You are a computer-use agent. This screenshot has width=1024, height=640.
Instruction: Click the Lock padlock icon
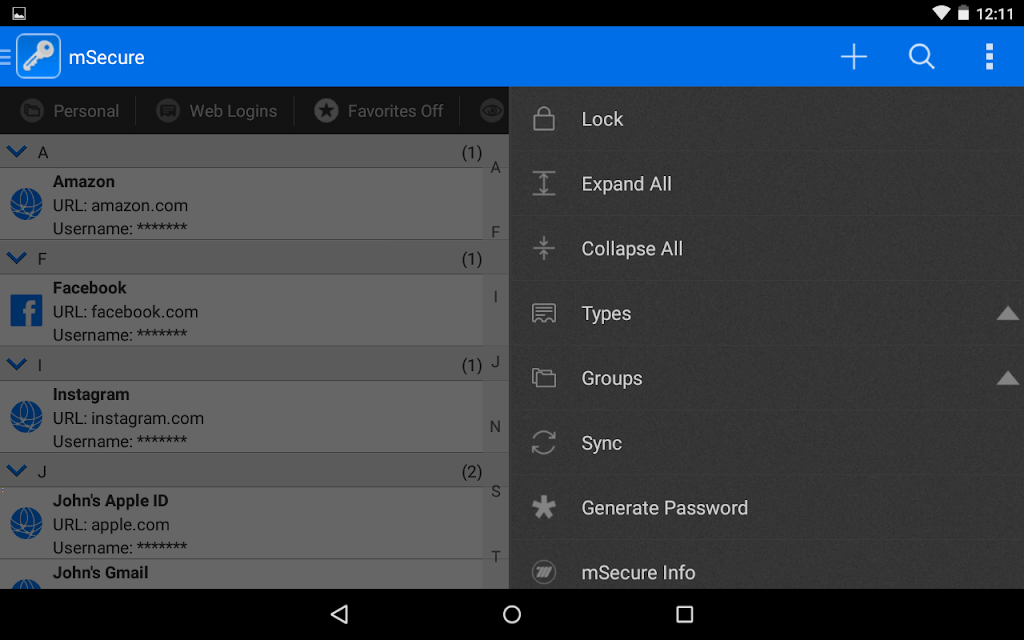543,119
